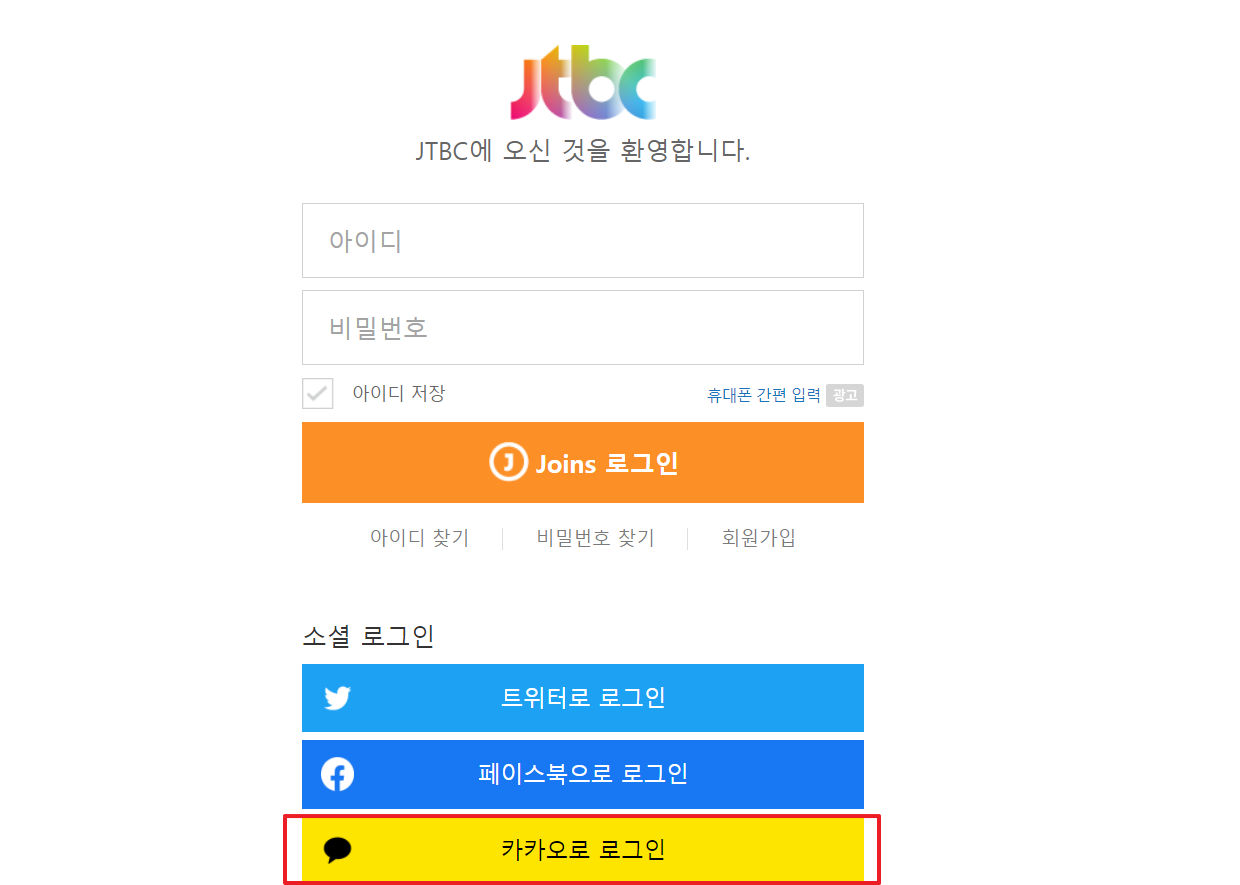Click the KakaoTalk speech bubble icon

pyautogui.click(x=337, y=850)
